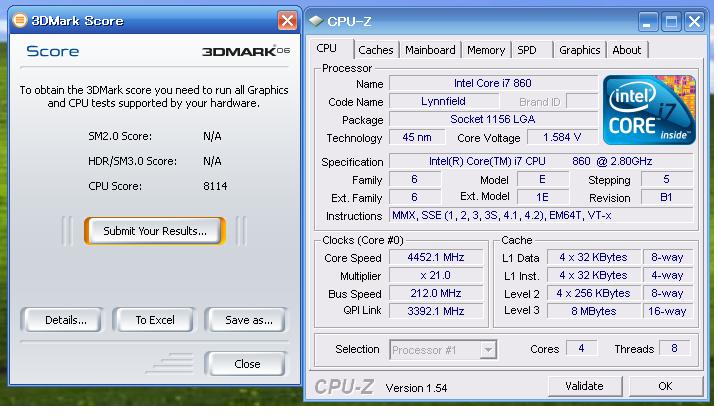Image resolution: width=717 pixels, height=416 pixels.
Task: Click the Package field Socket 1156 LGA
Action: pos(493,119)
